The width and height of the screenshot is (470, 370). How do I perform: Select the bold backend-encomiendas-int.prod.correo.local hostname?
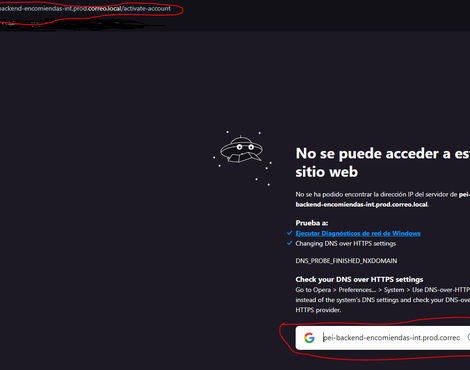pyautogui.click(x=361, y=204)
